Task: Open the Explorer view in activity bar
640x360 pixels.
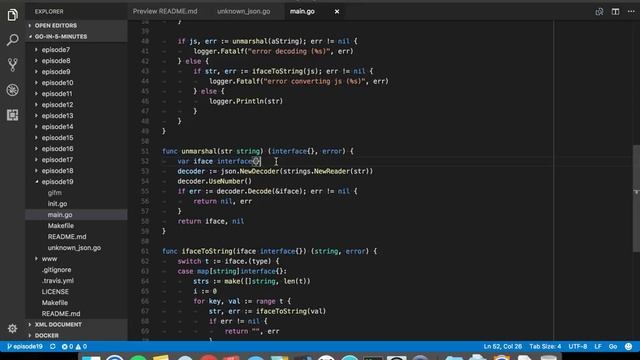Action: [x=12, y=15]
